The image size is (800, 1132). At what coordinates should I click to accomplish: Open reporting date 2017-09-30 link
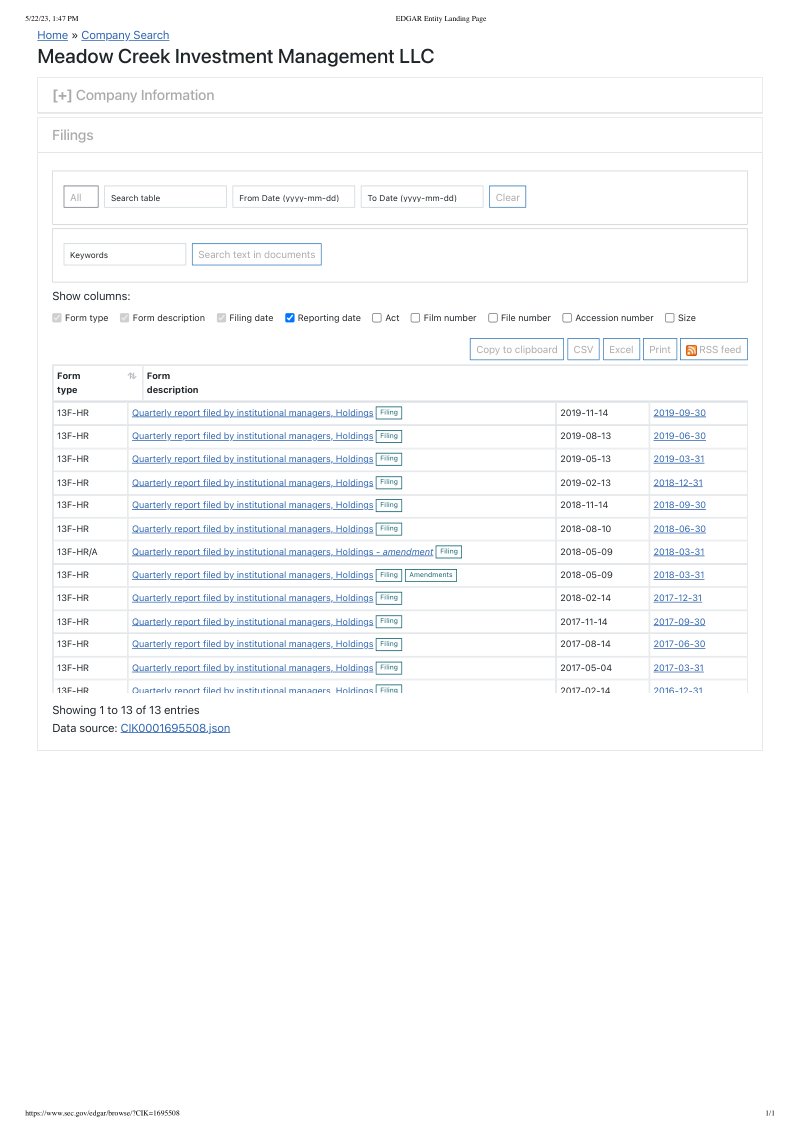pos(679,622)
